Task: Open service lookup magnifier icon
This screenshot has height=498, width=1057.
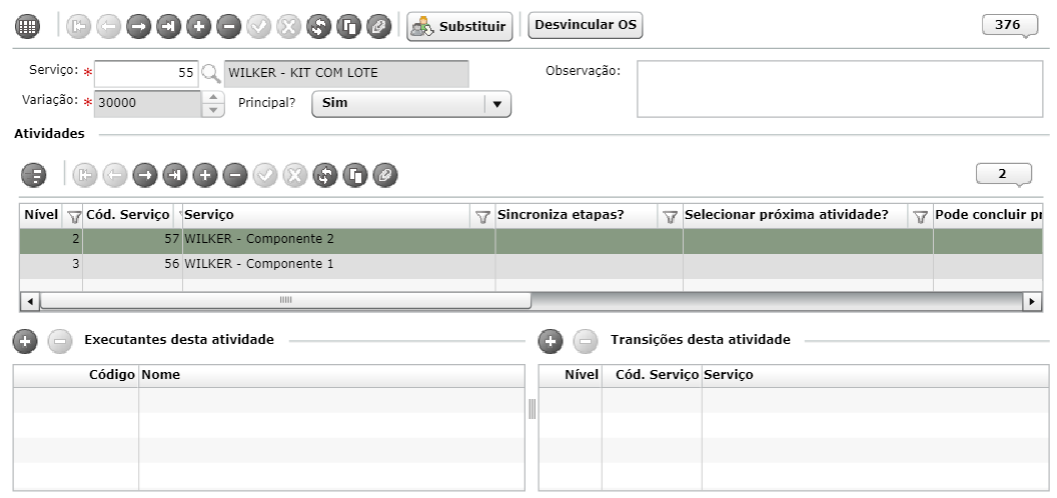Action: [212, 73]
